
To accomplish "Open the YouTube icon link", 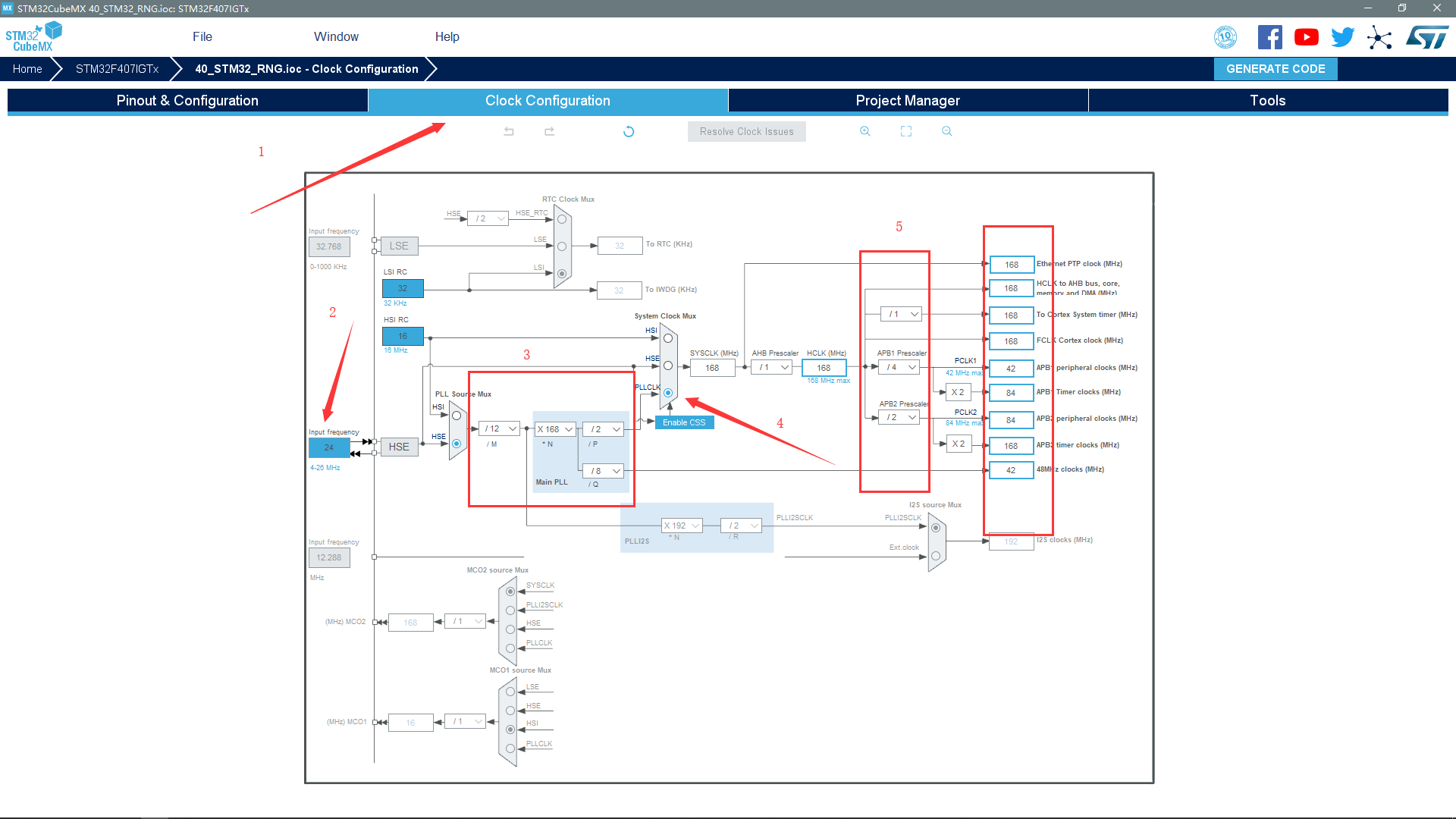I will 1306,37.
